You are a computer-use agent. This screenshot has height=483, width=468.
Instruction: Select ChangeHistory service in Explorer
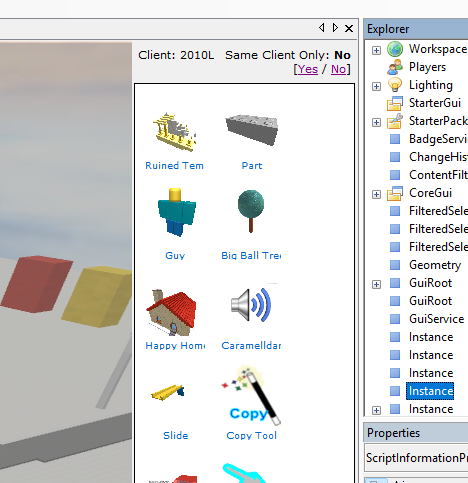[x=438, y=157]
